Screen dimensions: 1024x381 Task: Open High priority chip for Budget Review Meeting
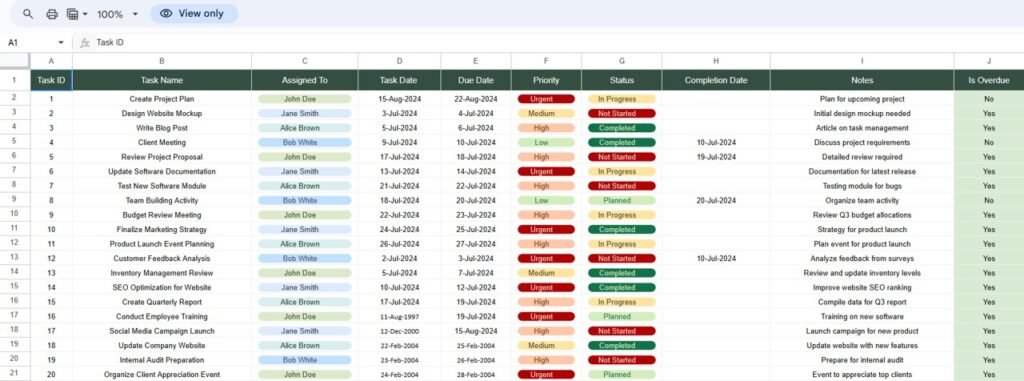click(x=546, y=215)
